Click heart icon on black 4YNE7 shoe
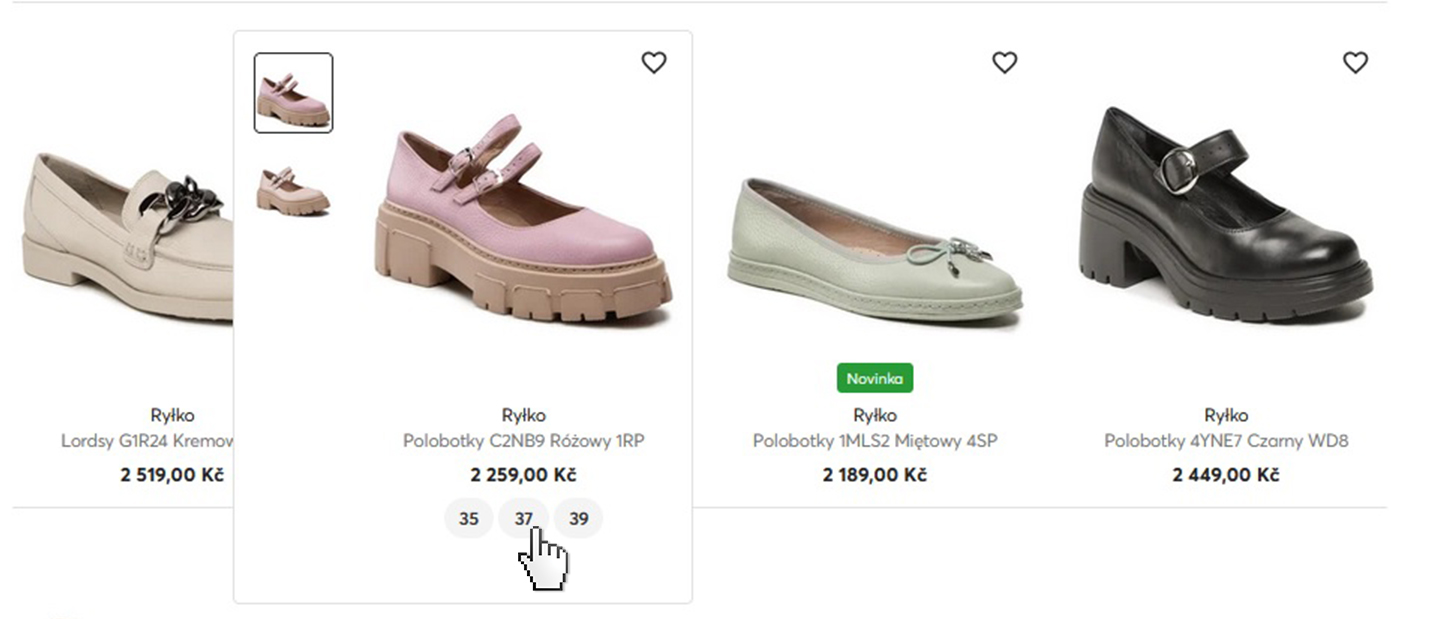 click(x=1355, y=63)
